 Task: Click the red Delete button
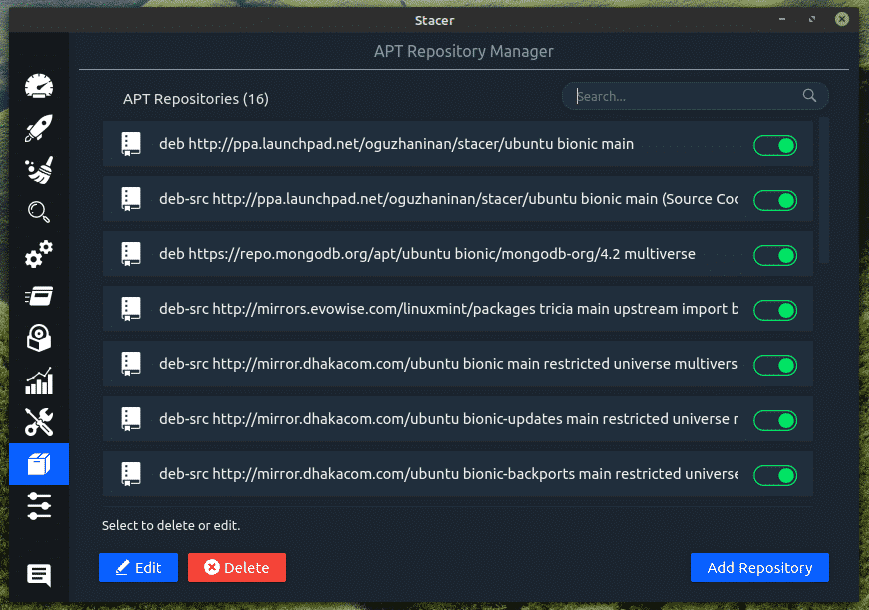pyautogui.click(x=237, y=567)
